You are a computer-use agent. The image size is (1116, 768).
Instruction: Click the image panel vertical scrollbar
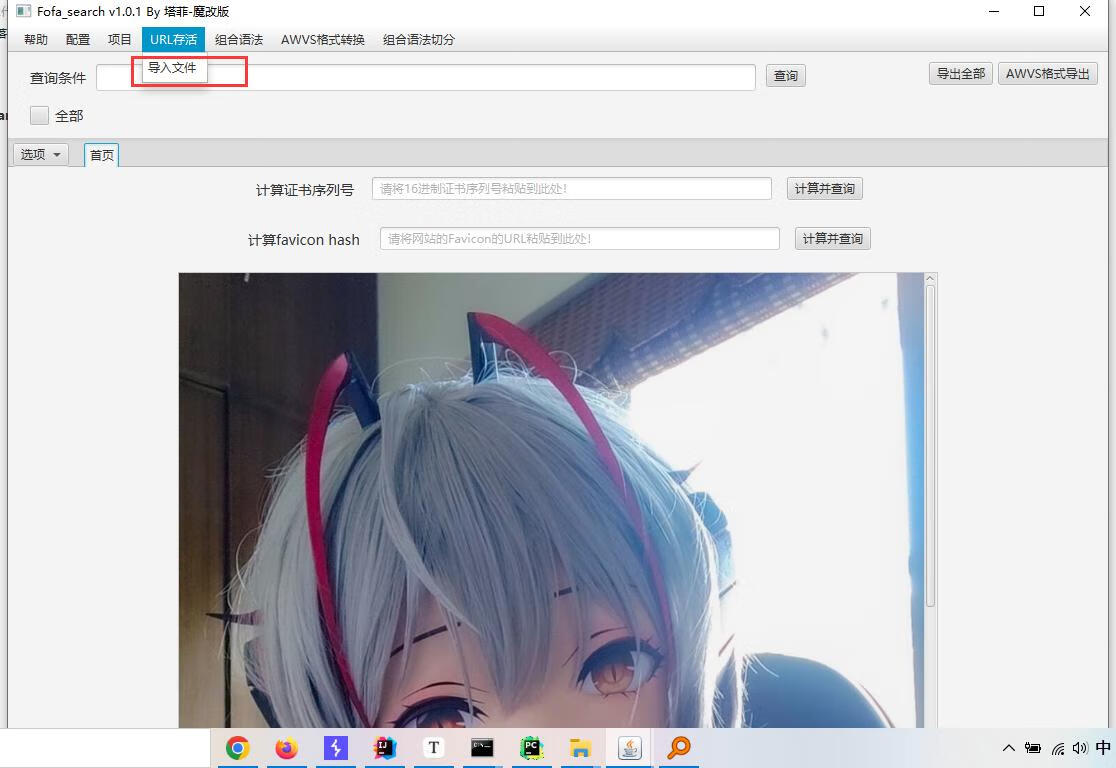point(930,446)
